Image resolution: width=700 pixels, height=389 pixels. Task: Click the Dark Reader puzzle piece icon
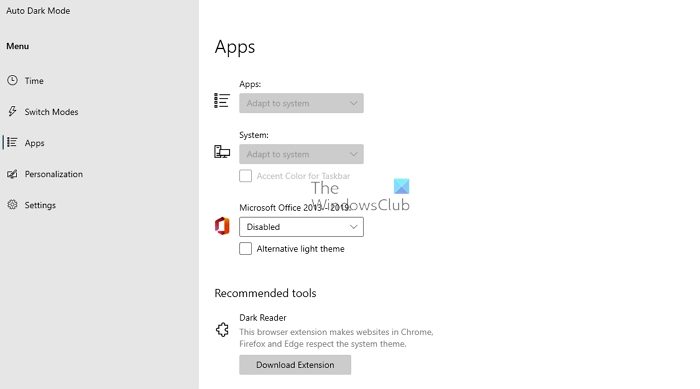coord(222,330)
